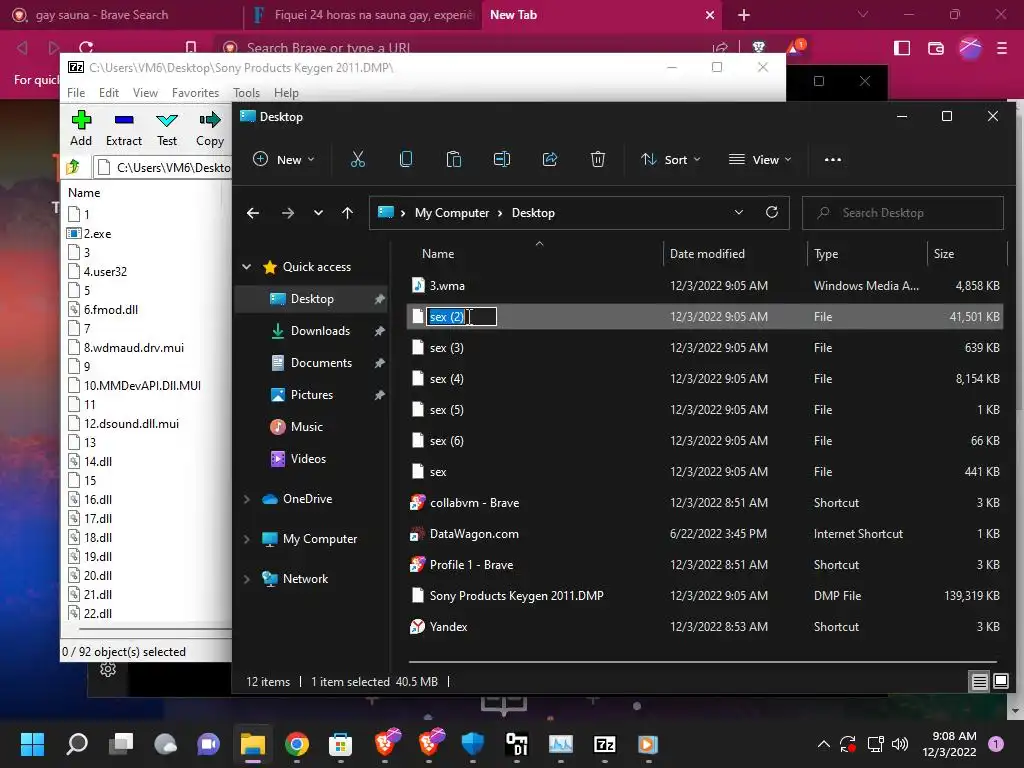Sort by Type column header
Viewport: 1024px width, 768px height.
coord(867,253)
